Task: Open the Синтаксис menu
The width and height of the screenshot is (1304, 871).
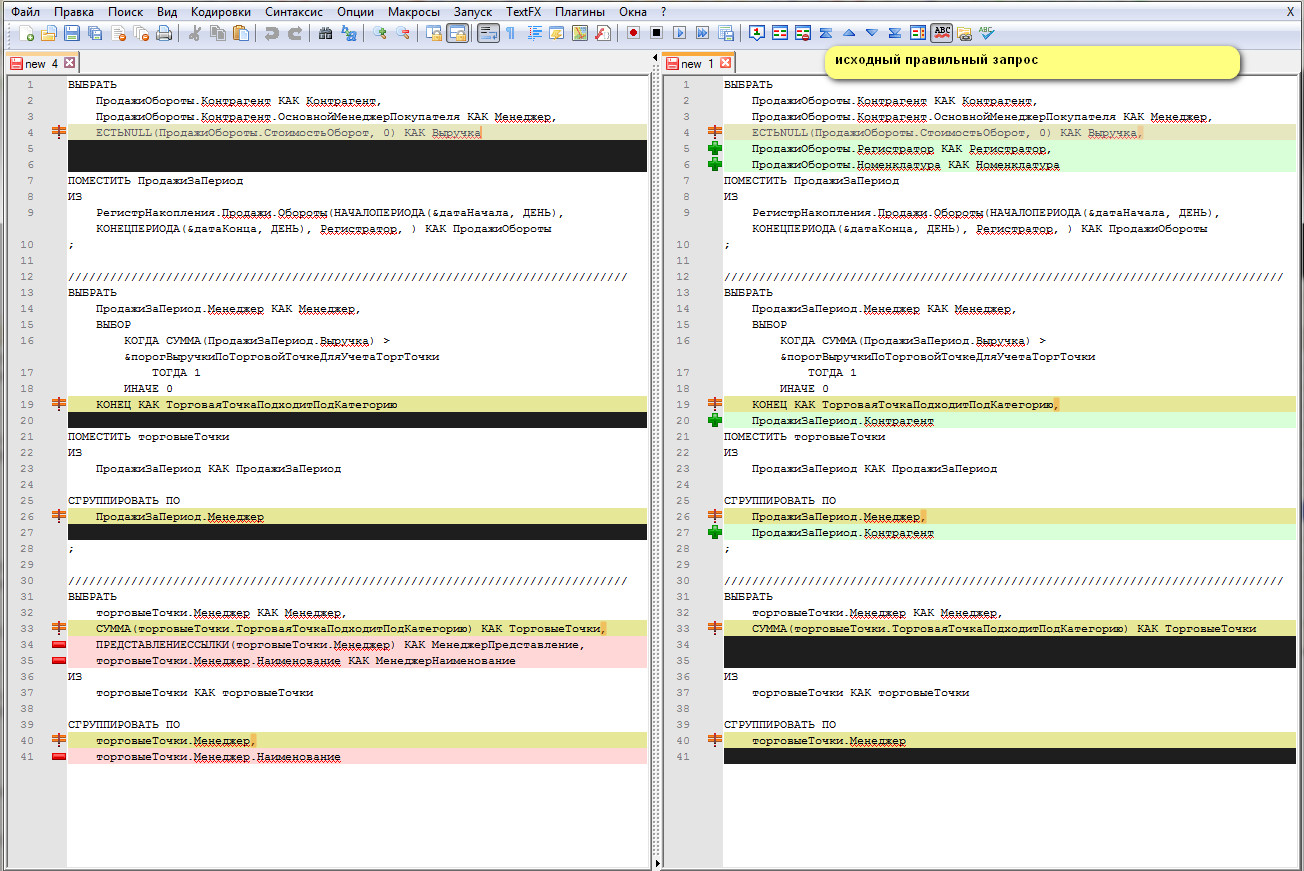Action: pos(296,12)
